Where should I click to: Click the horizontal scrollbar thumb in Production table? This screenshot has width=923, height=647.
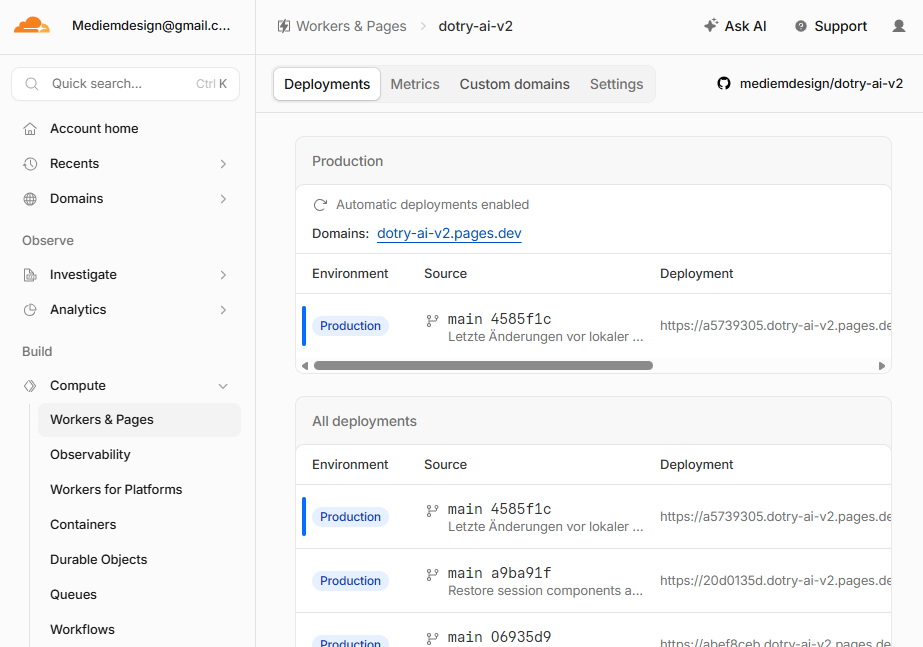tap(483, 366)
